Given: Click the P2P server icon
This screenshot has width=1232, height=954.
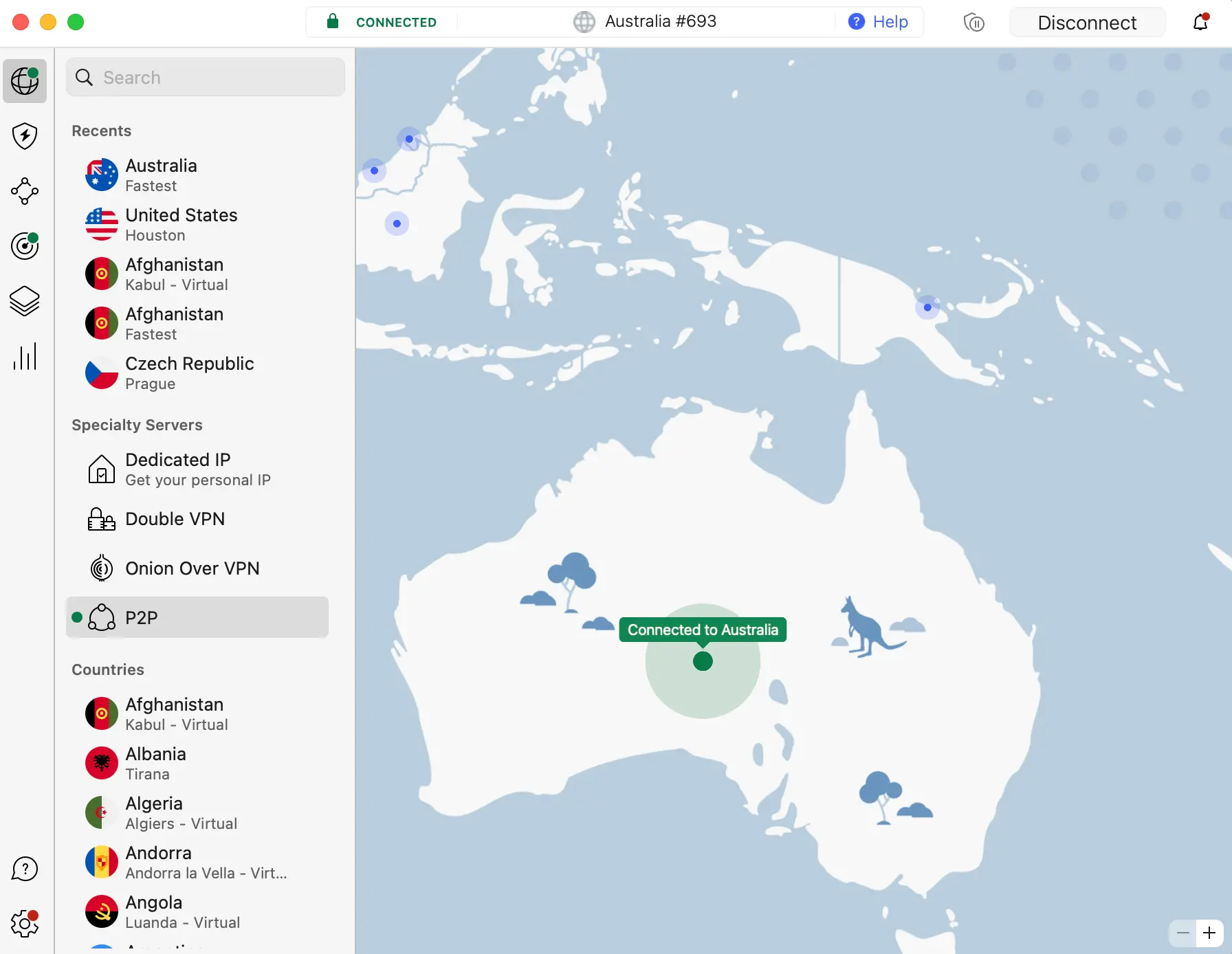Looking at the screenshot, I should click(x=102, y=618).
